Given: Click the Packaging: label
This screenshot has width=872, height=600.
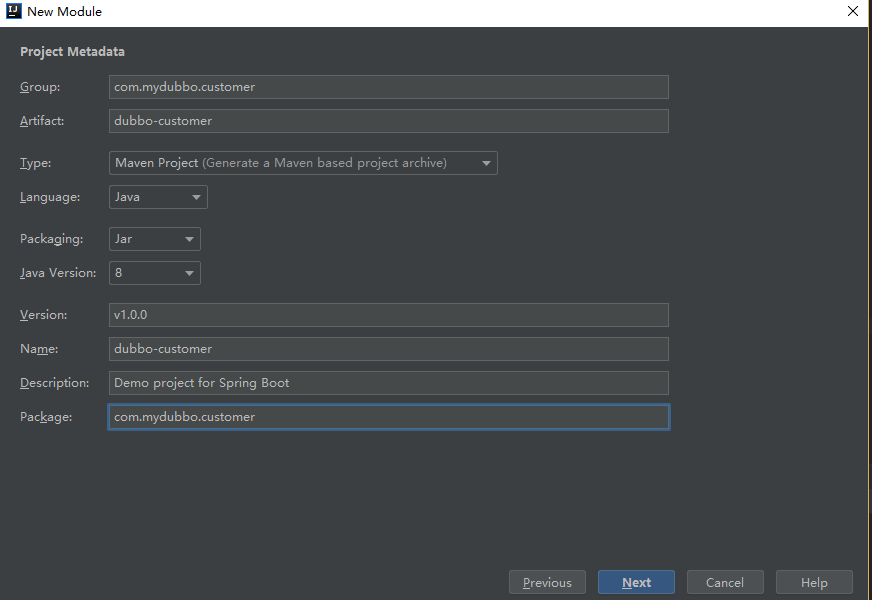Looking at the screenshot, I should coord(52,239).
